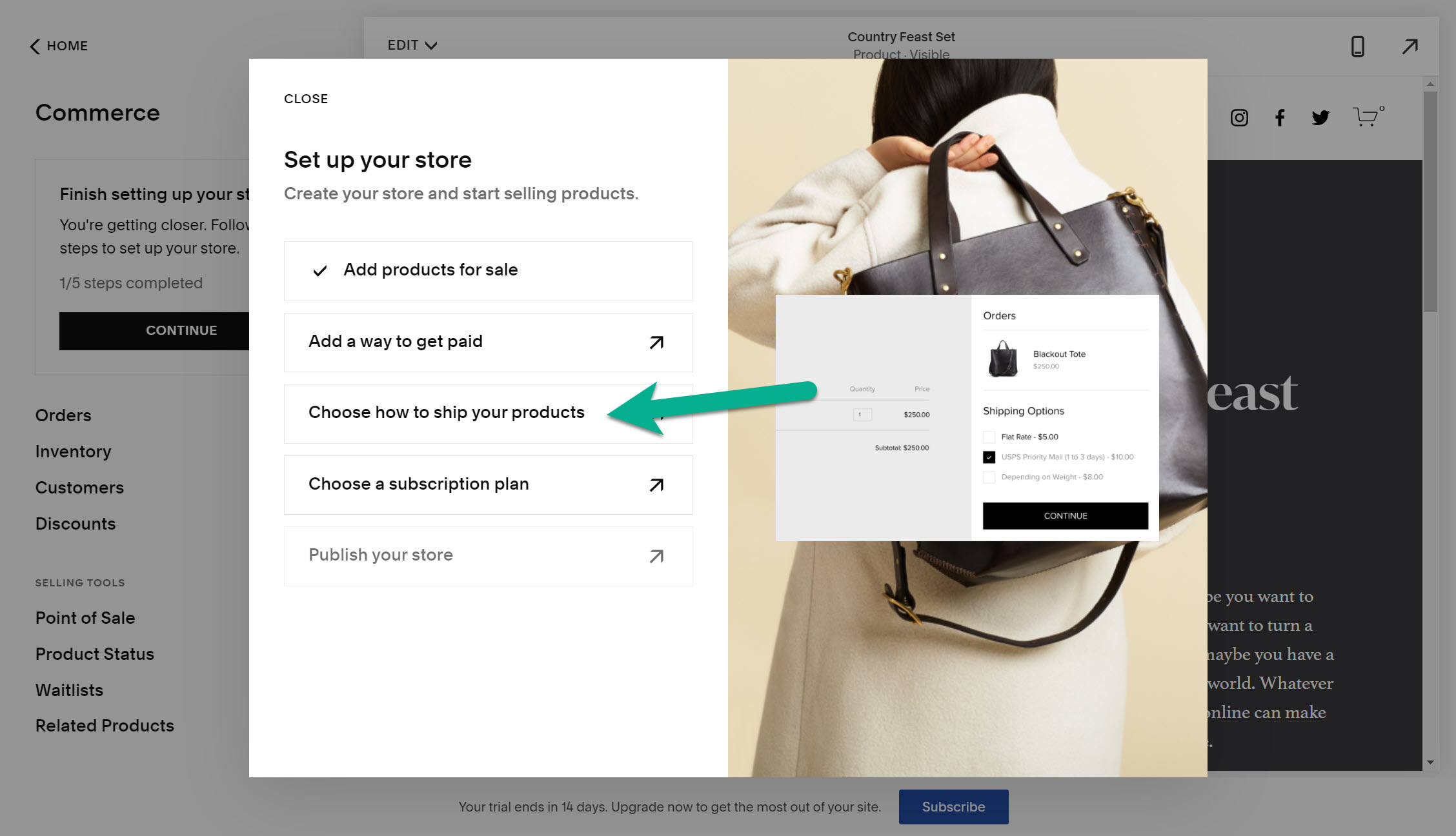Click the Instagram icon in the site header
This screenshot has height=836, width=1456.
pyautogui.click(x=1239, y=117)
